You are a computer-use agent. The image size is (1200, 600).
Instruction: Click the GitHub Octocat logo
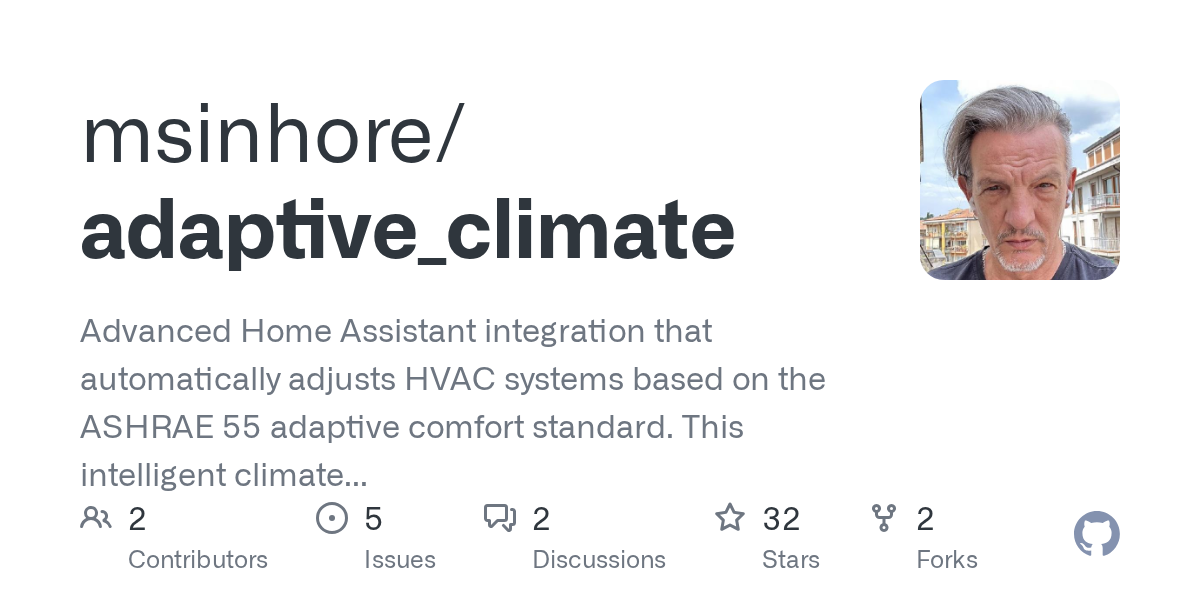(x=1096, y=535)
